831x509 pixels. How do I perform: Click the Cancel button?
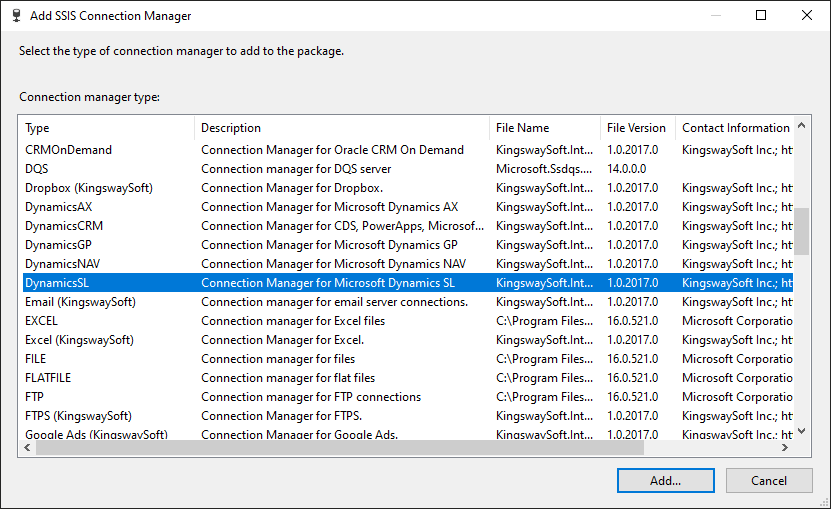click(x=768, y=480)
